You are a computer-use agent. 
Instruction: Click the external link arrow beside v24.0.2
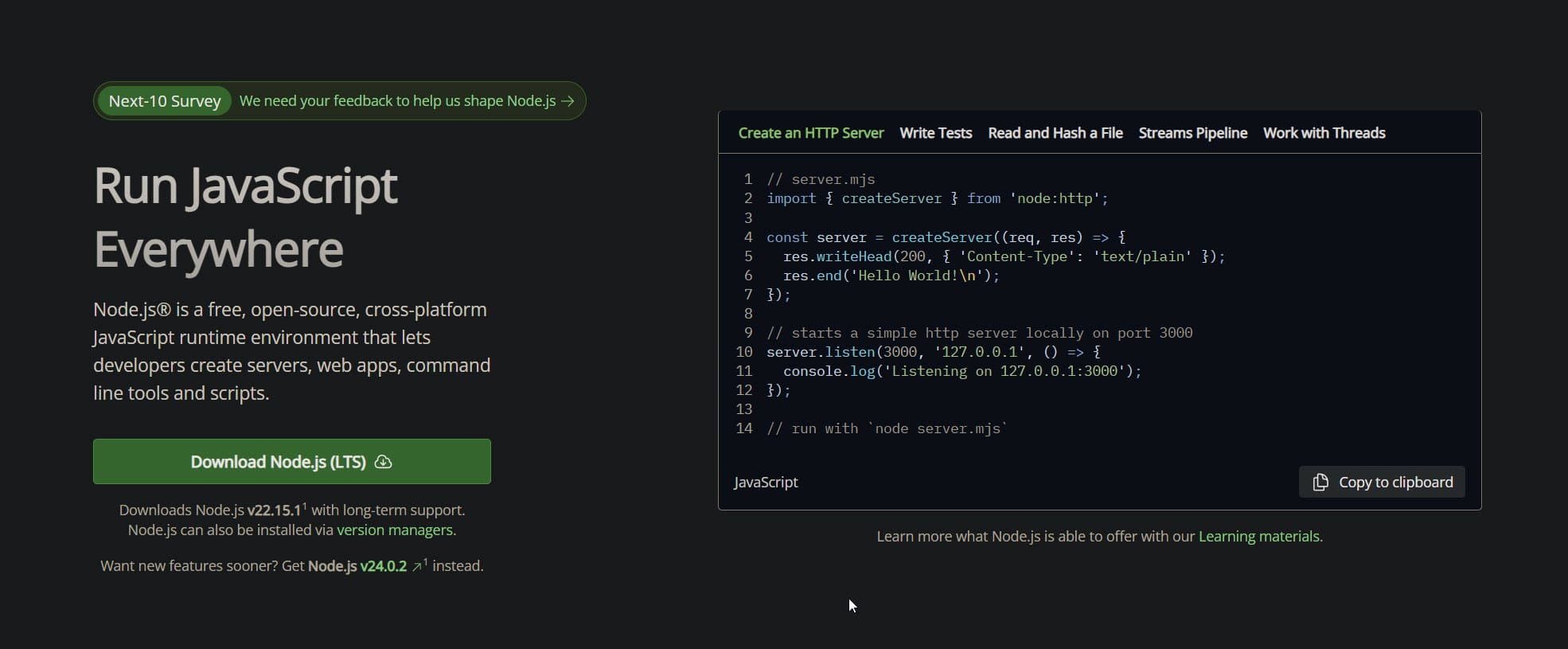pyautogui.click(x=416, y=567)
